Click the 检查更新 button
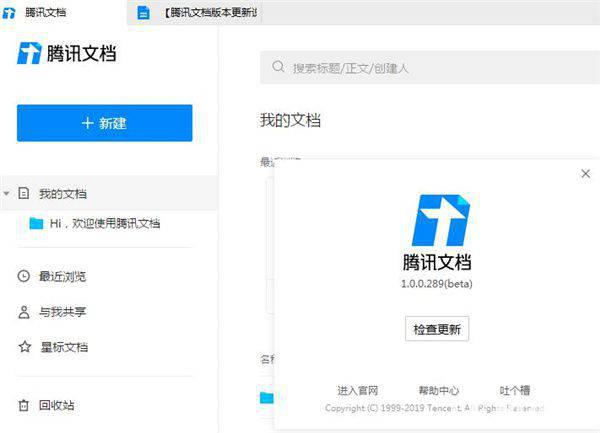The height and width of the screenshot is (433, 600). coord(437,329)
